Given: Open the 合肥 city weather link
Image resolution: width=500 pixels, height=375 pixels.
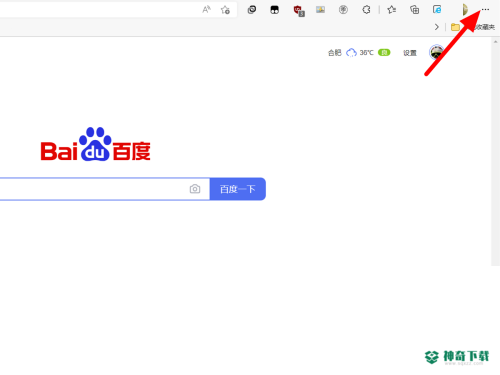Looking at the screenshot, I should [335, 53].
